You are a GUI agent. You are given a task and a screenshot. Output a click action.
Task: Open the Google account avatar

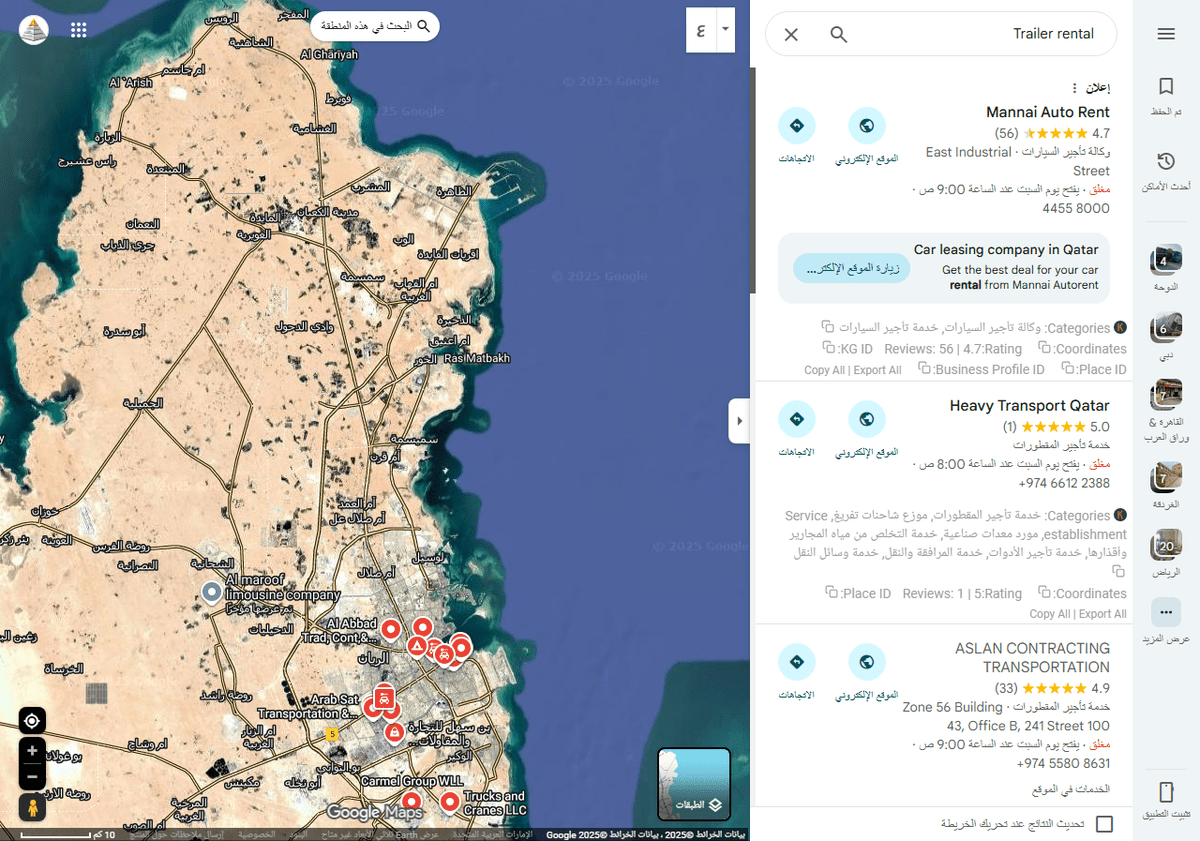[x=34, y=29]
